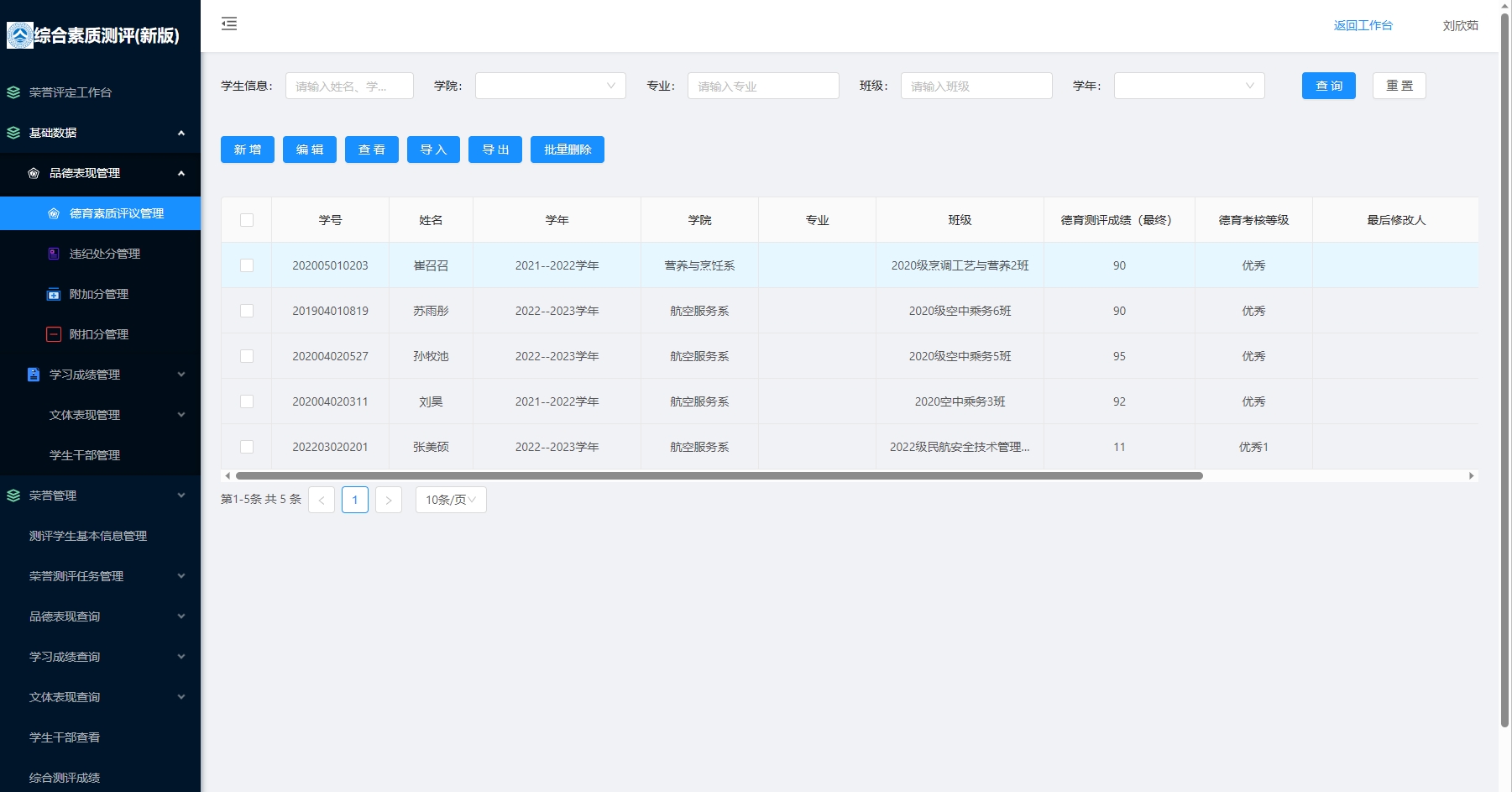Click the 德育测评成绩（最终） column header
Screen dimensions: 1512x792
click(x=1119, y=220)
